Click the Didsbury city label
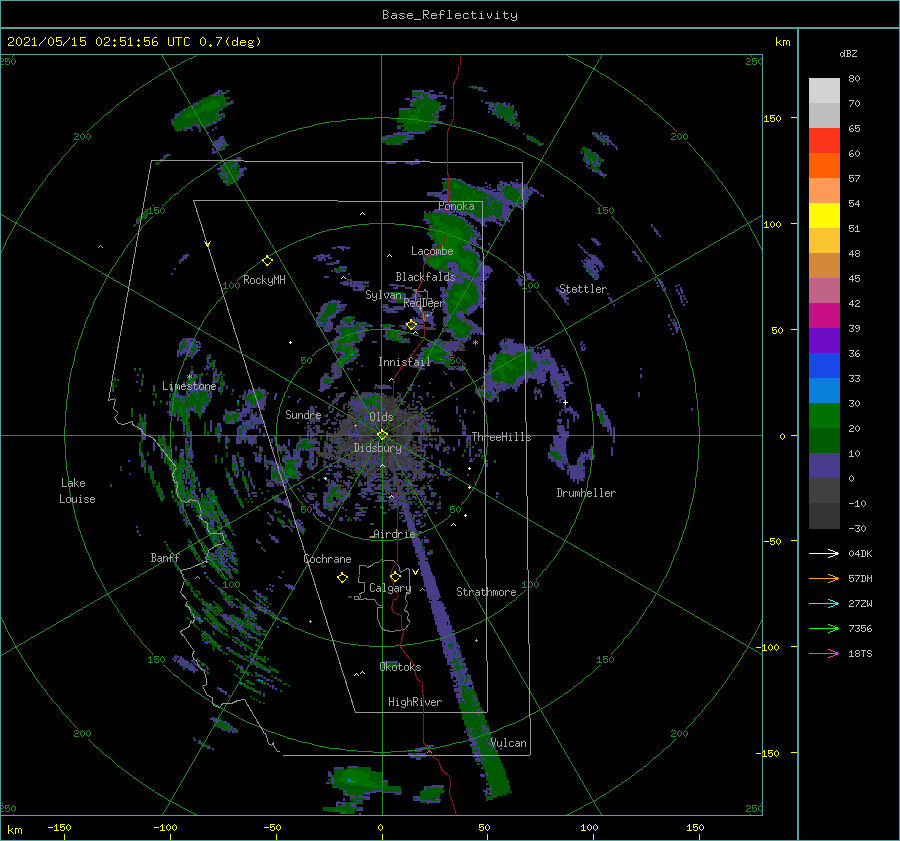 point(378,448)
